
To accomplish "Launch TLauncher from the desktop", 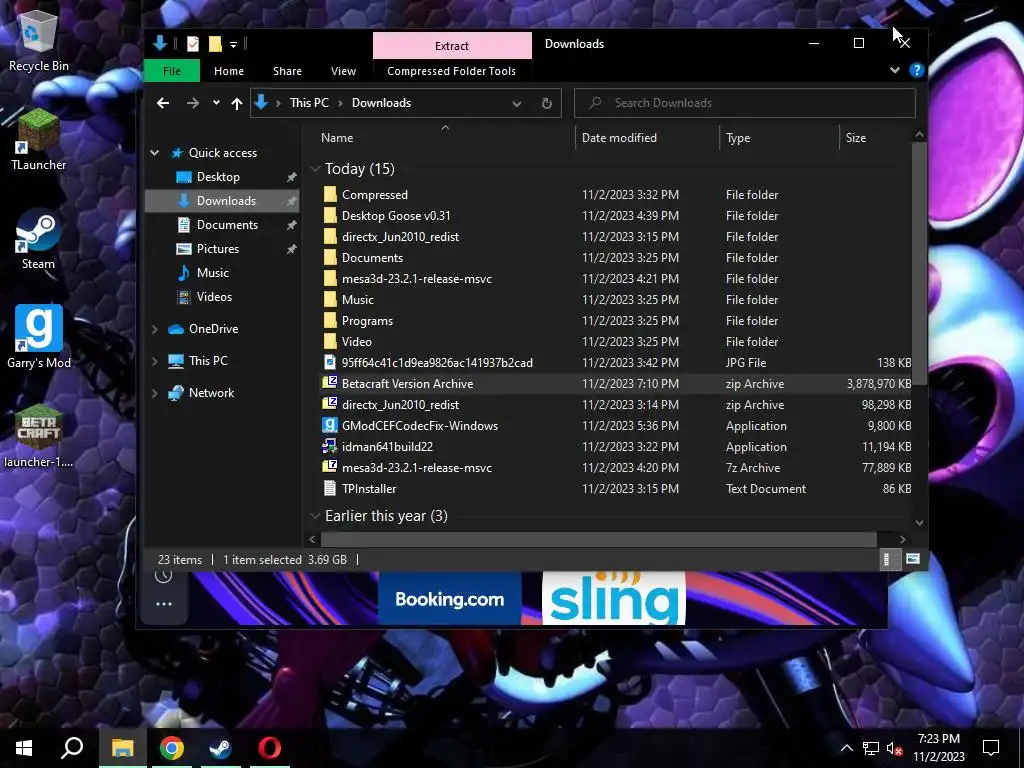I will [39, 140].
